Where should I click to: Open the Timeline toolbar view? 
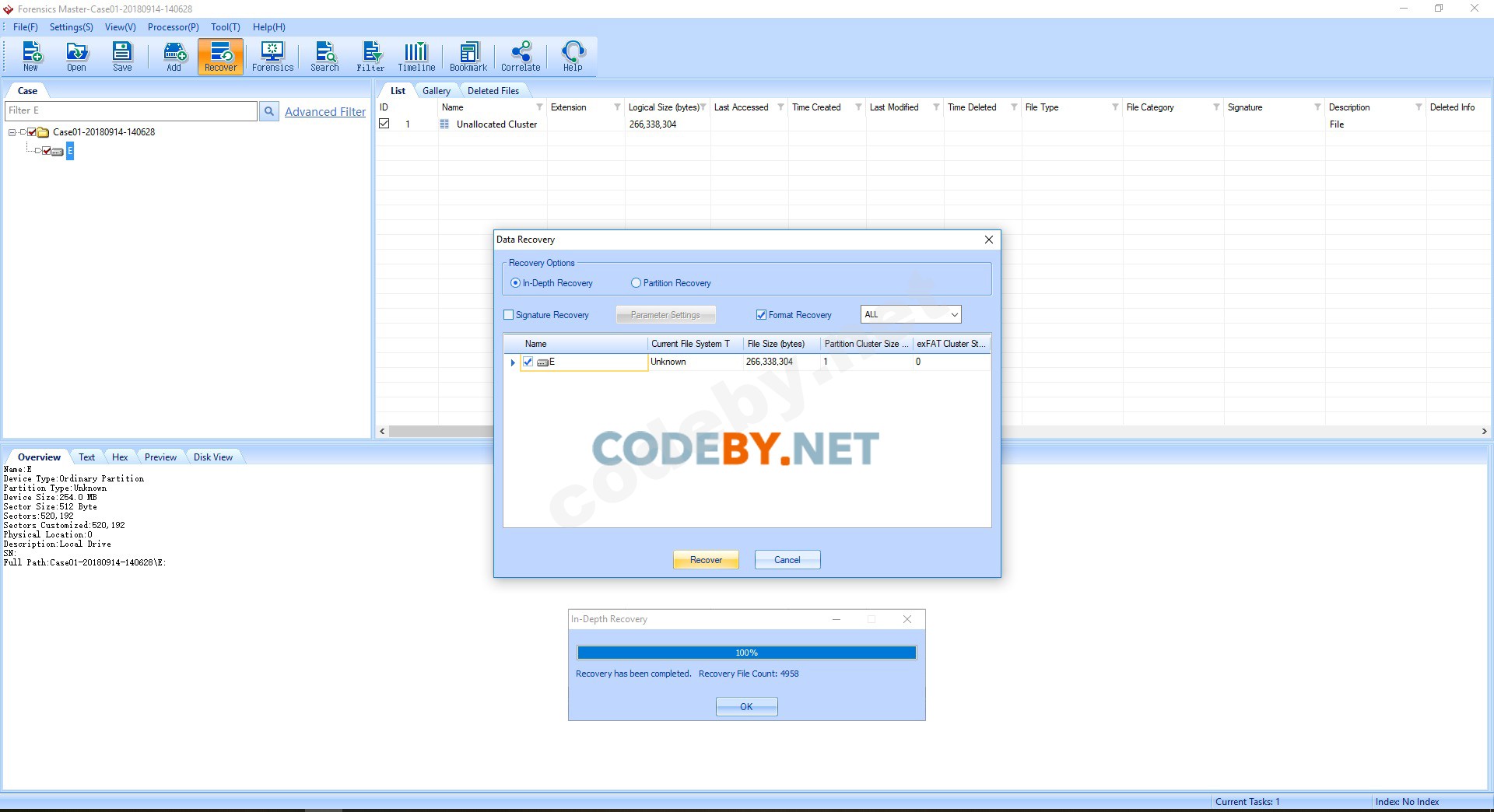coord(416,57)
